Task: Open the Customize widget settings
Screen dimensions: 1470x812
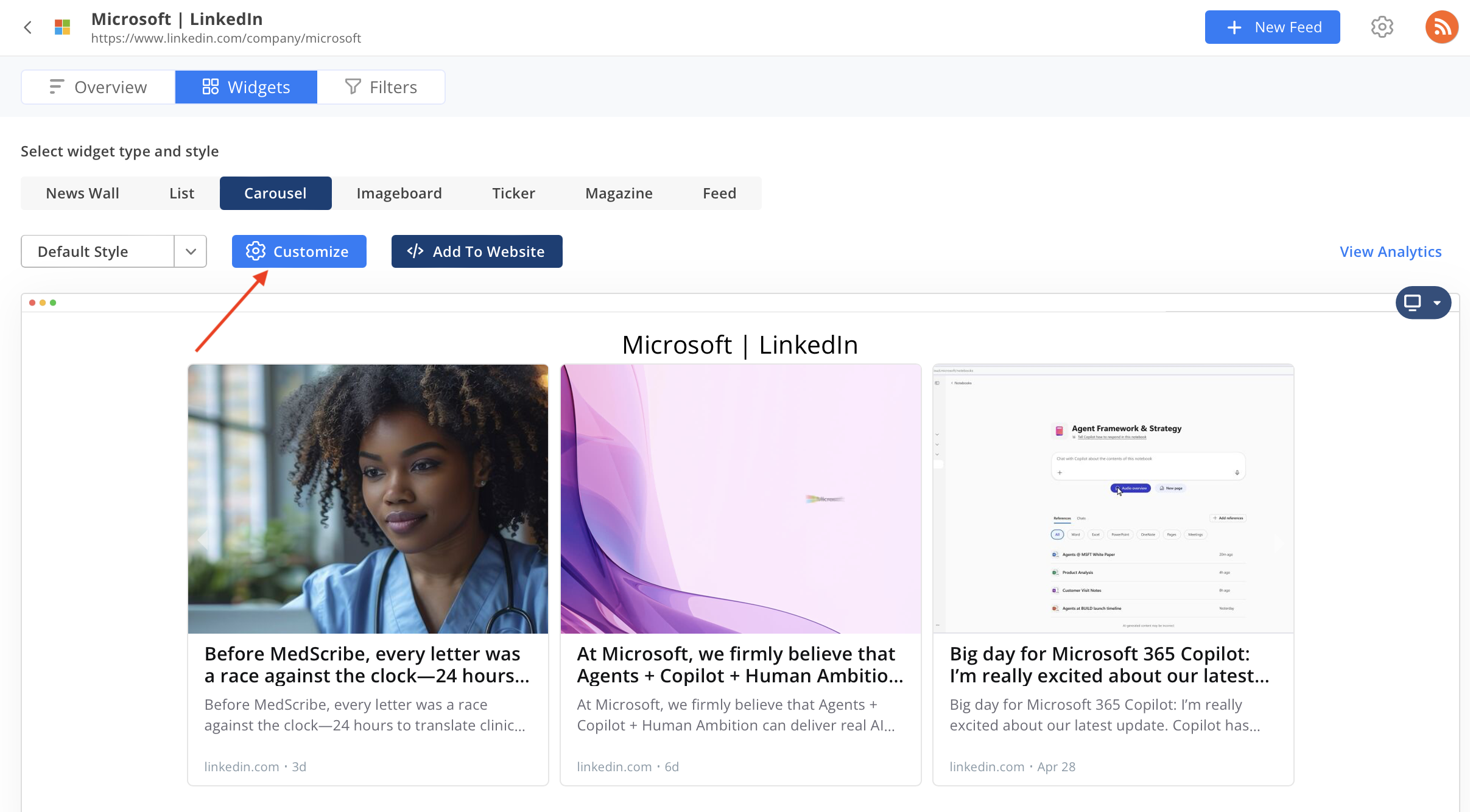Action: click(x=299, y=251)
